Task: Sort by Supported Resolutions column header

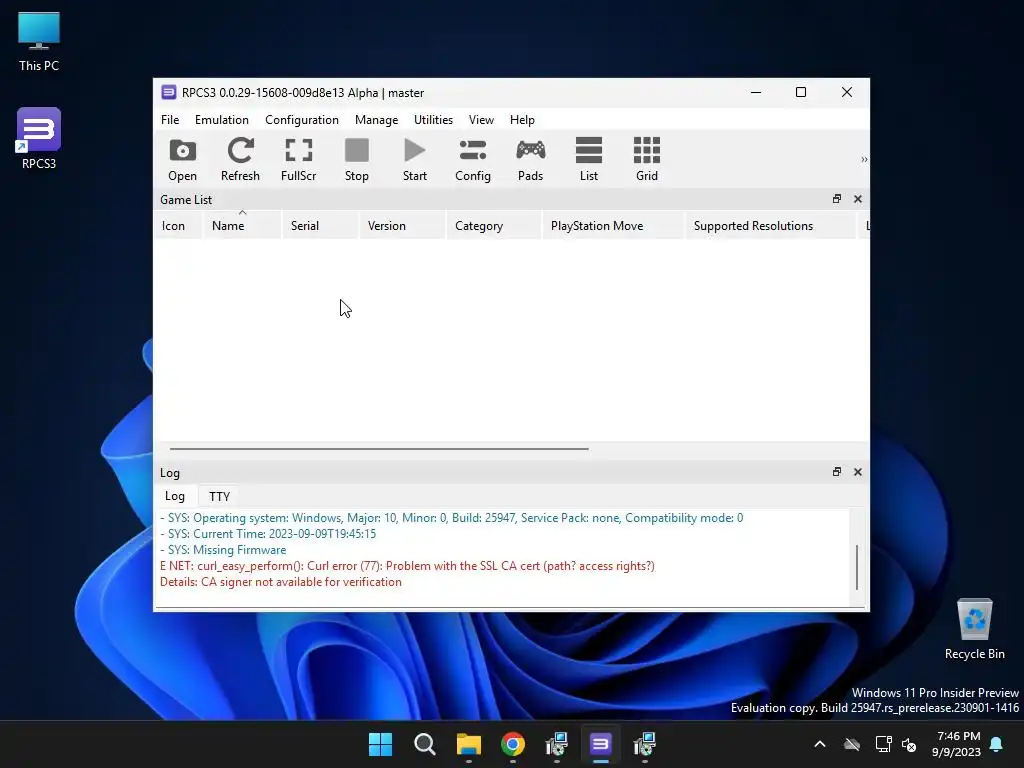Action: pyautogui.click(x=770, y=225)
